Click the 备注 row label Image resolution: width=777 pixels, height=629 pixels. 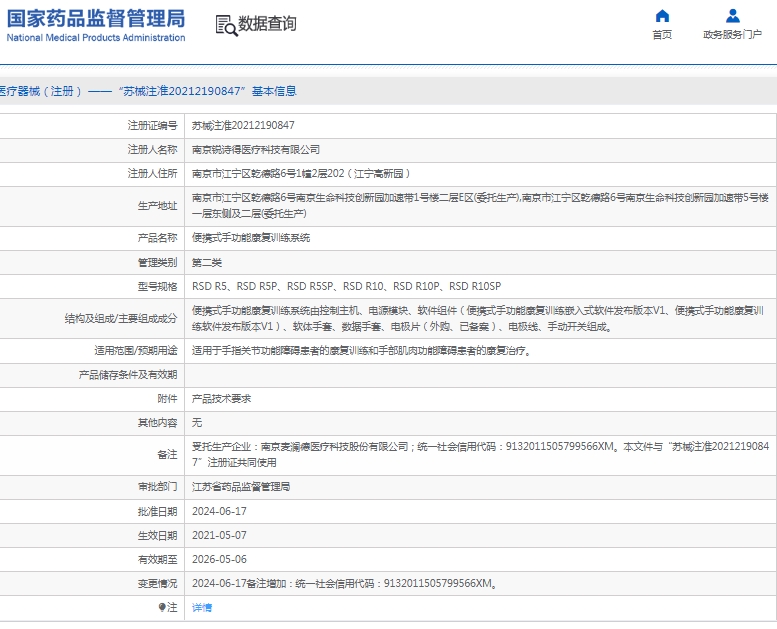click(x=167, y=455)
